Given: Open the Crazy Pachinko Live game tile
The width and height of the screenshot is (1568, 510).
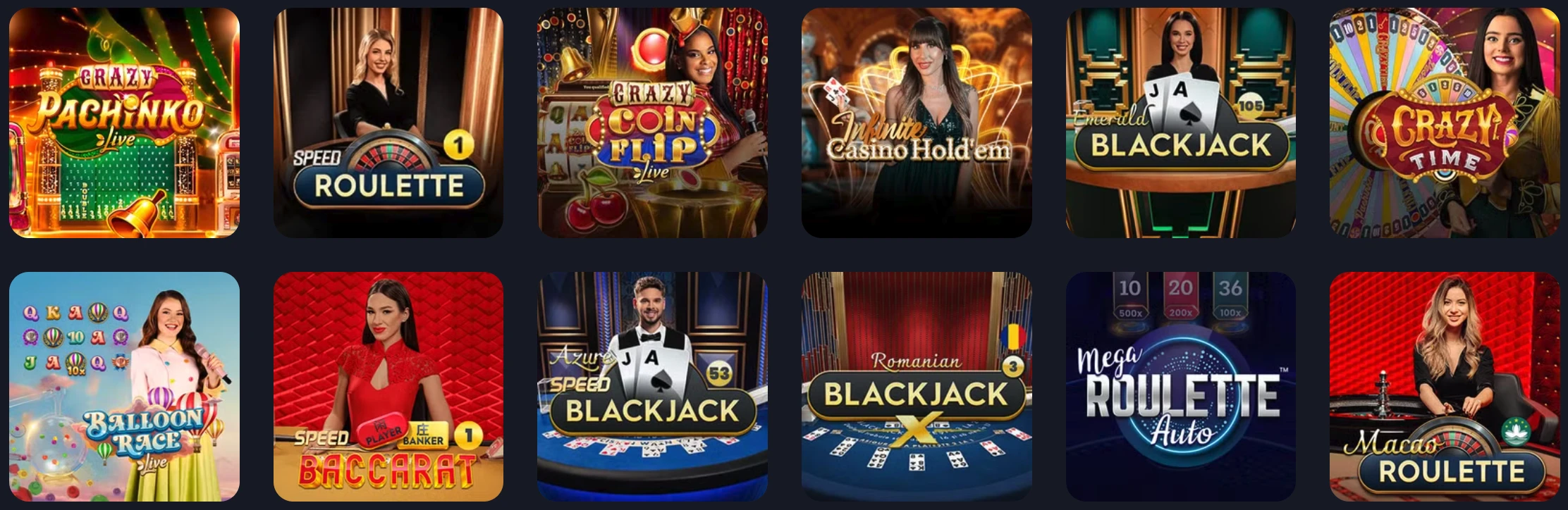Looking at the screenshot, I should click(124, 123).
